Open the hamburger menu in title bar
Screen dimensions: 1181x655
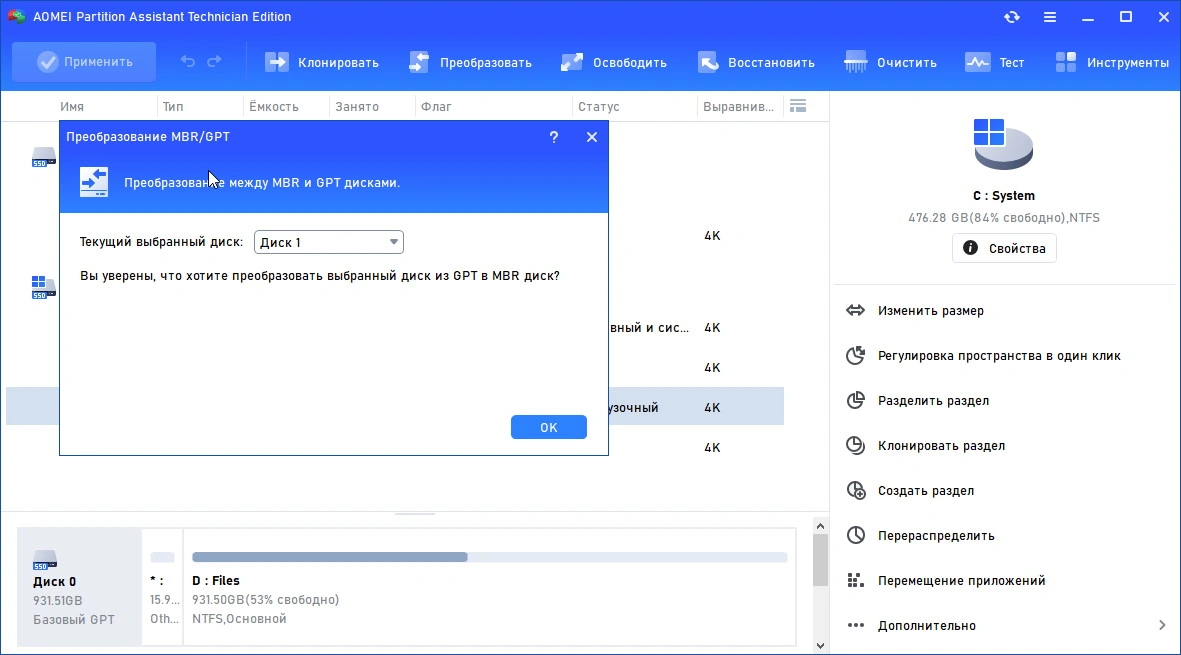pos(1049,17)
